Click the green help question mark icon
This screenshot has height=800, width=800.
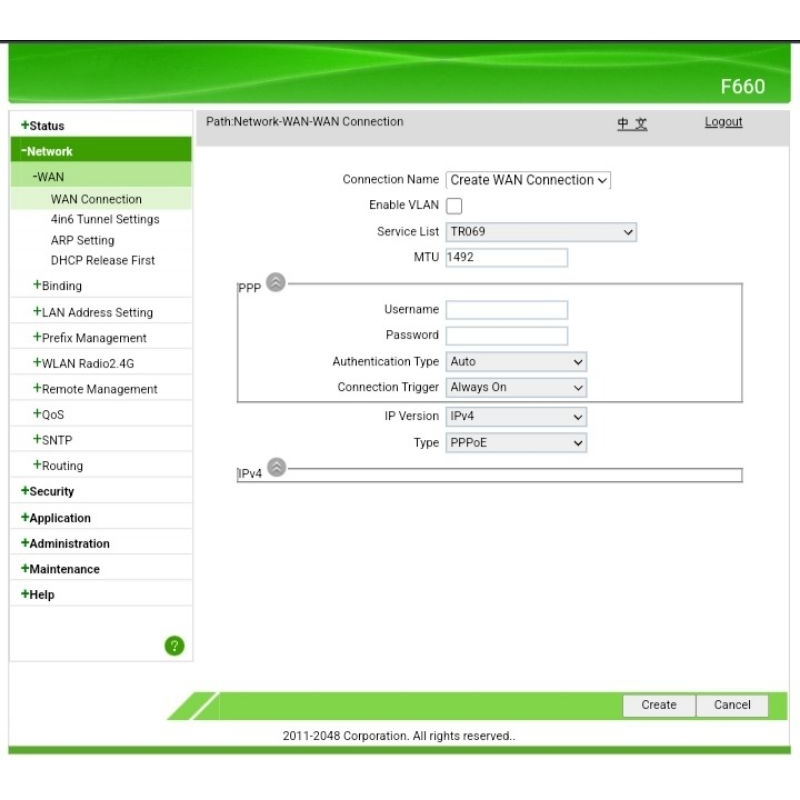click(174, 646)
